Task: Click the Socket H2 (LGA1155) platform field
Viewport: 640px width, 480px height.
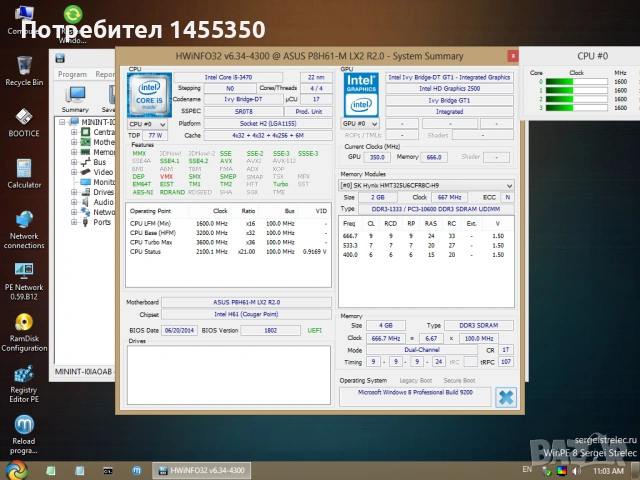Action: point(268,123)
